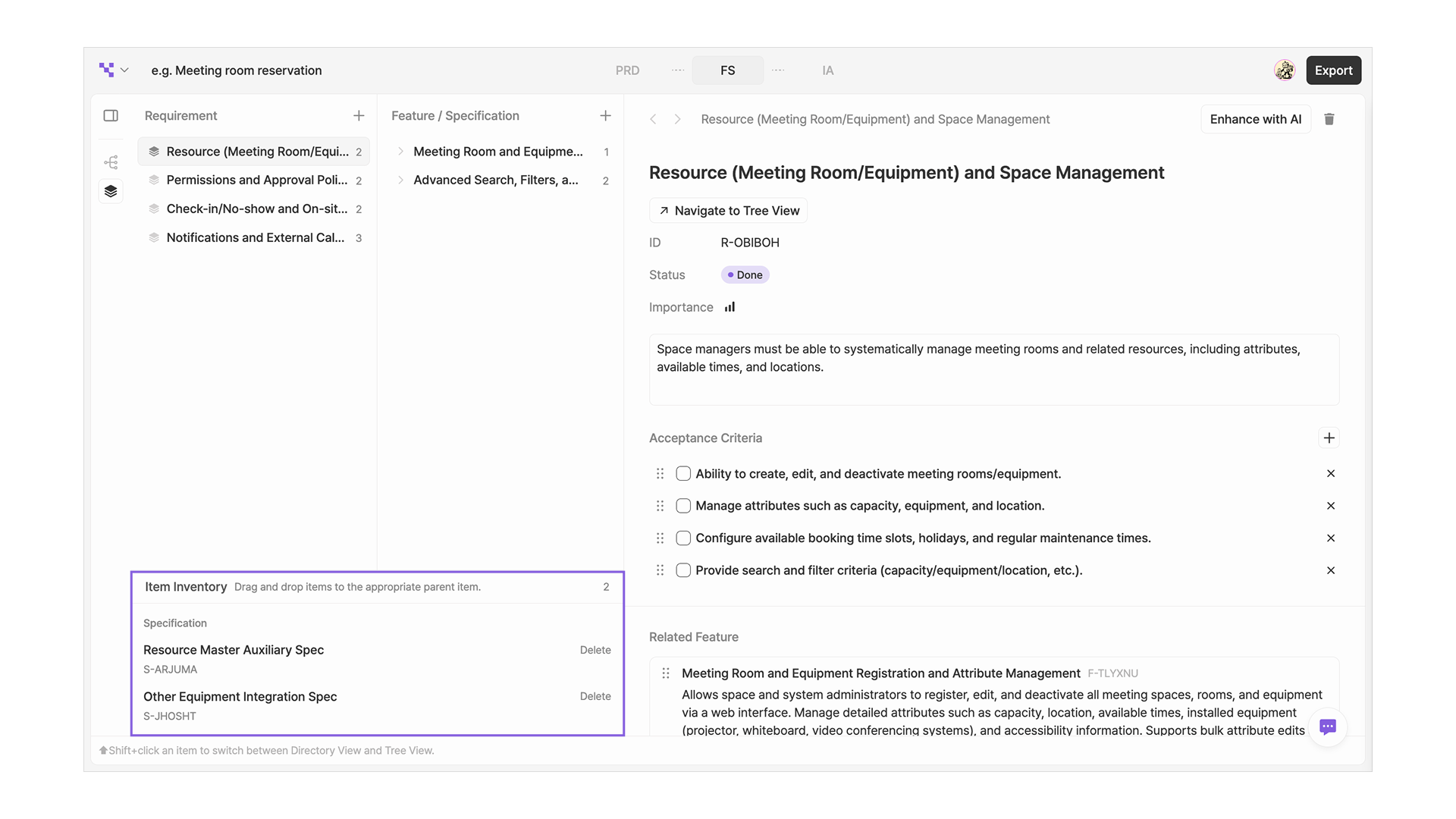Add a new Feature / Specification item
The height and width of the screenshot is (819, 1456).
[605, 116]
